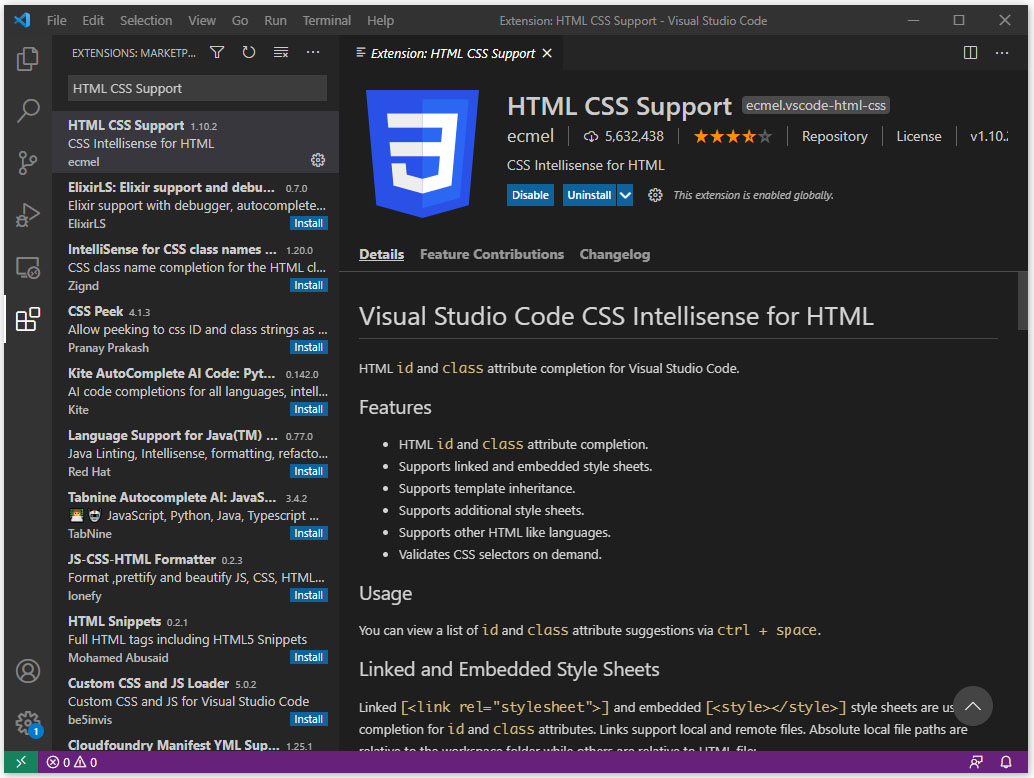
Task: Open the Remote Explorer view
Action: pyautogui.click(x=28, y=267)
